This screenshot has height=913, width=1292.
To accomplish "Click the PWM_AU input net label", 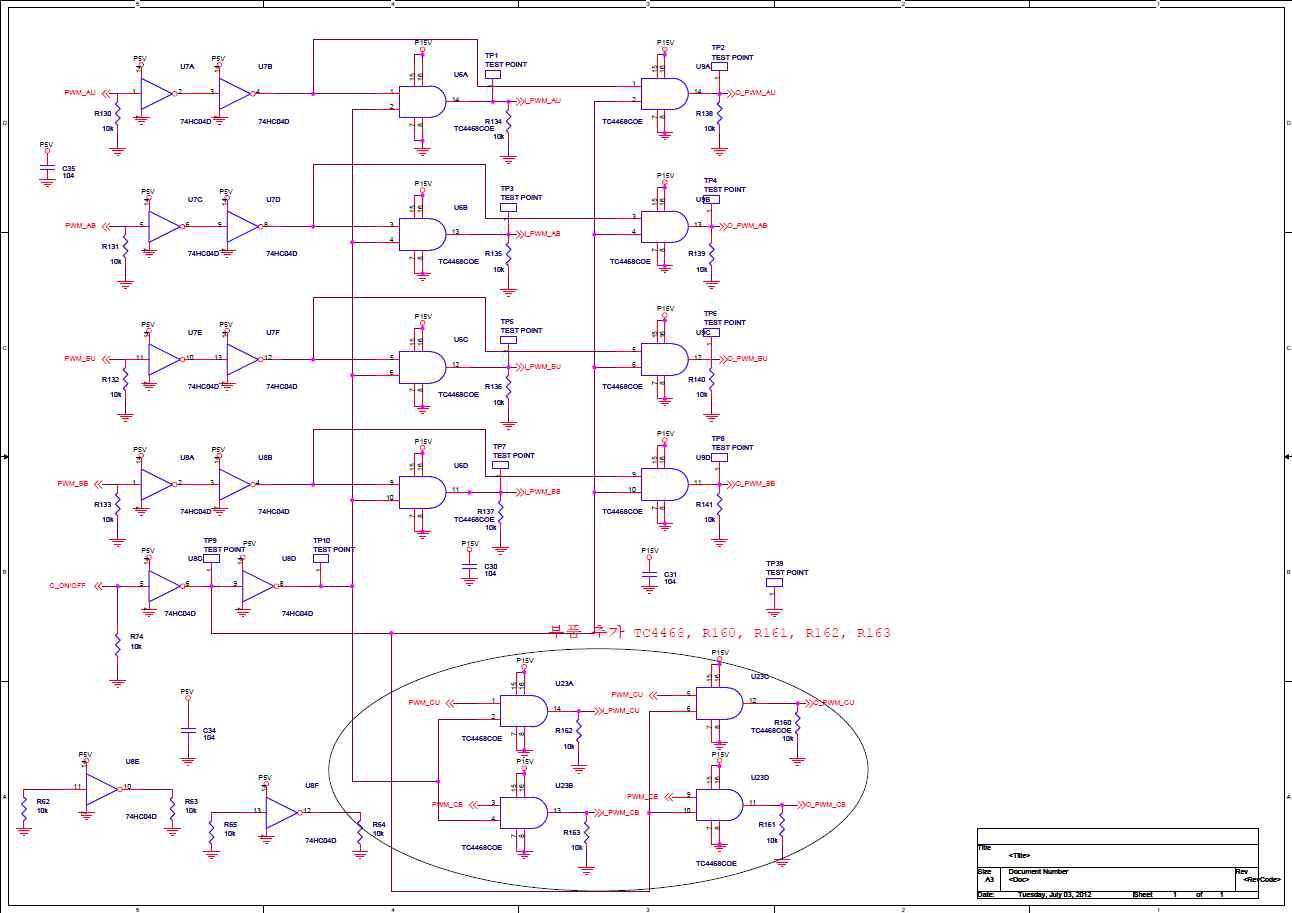I will (x=80, y=93).
